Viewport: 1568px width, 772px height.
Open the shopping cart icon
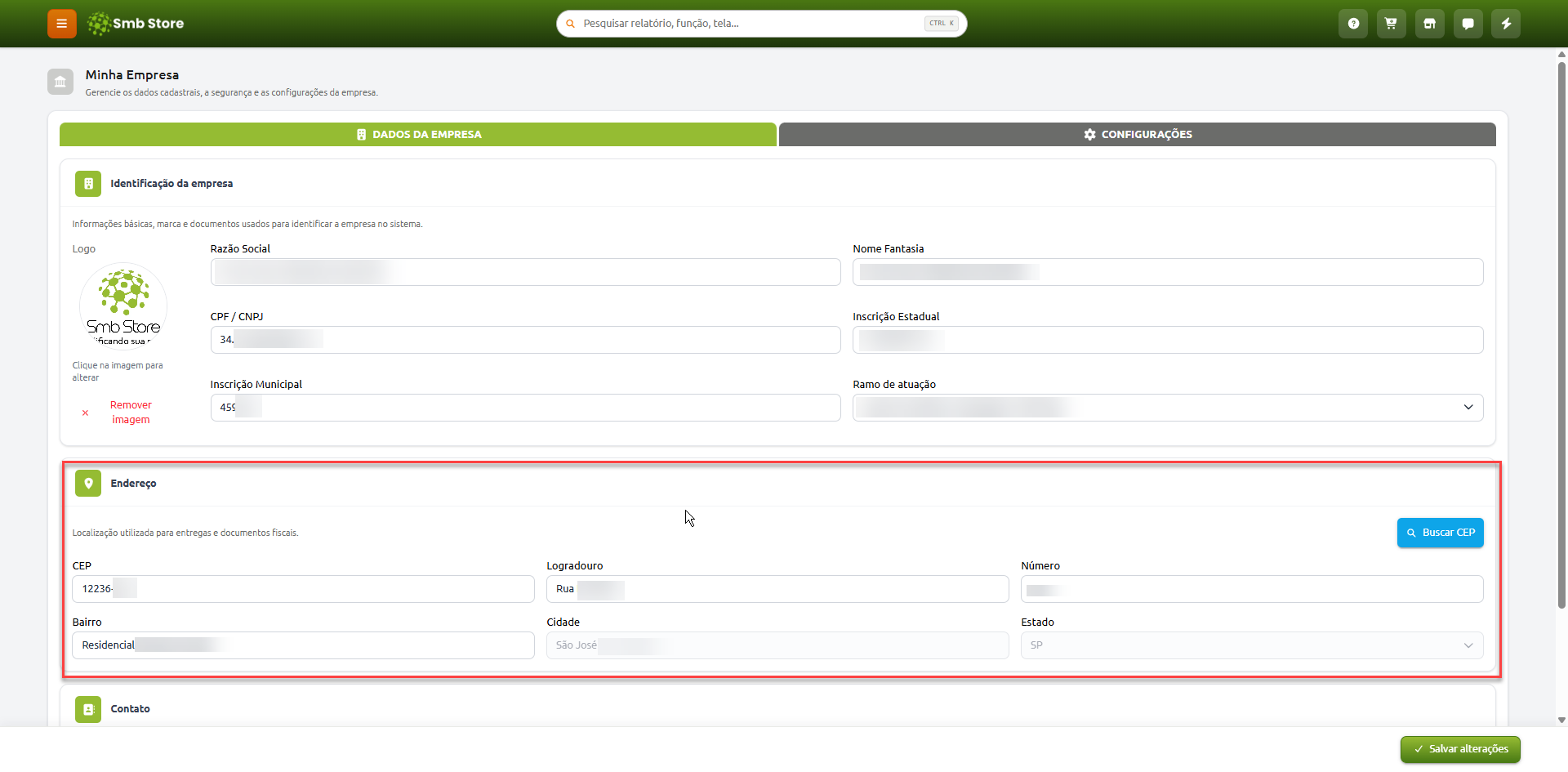pos(1391,24)
